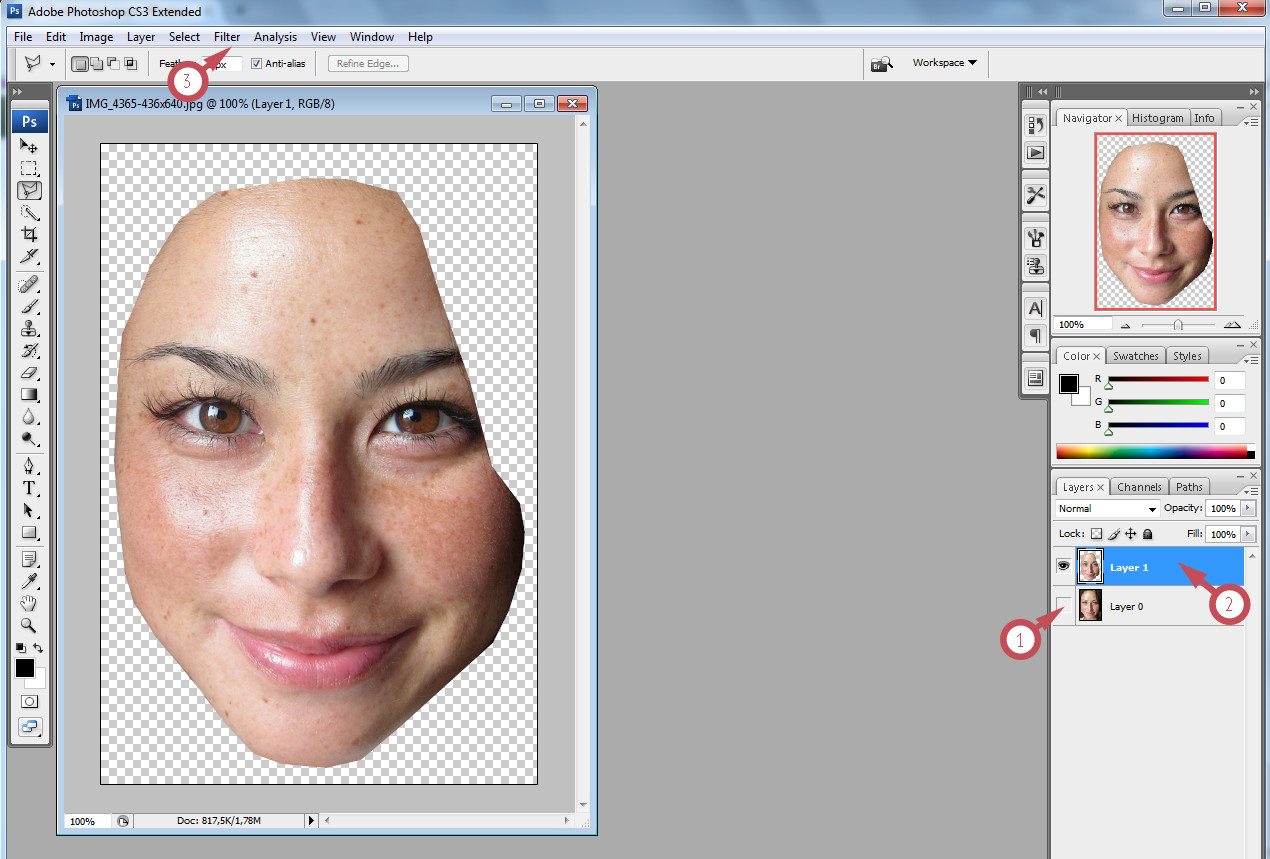Click the Refine Edge button
Screen dimensions: 1270x859
(x=368, y=63)
